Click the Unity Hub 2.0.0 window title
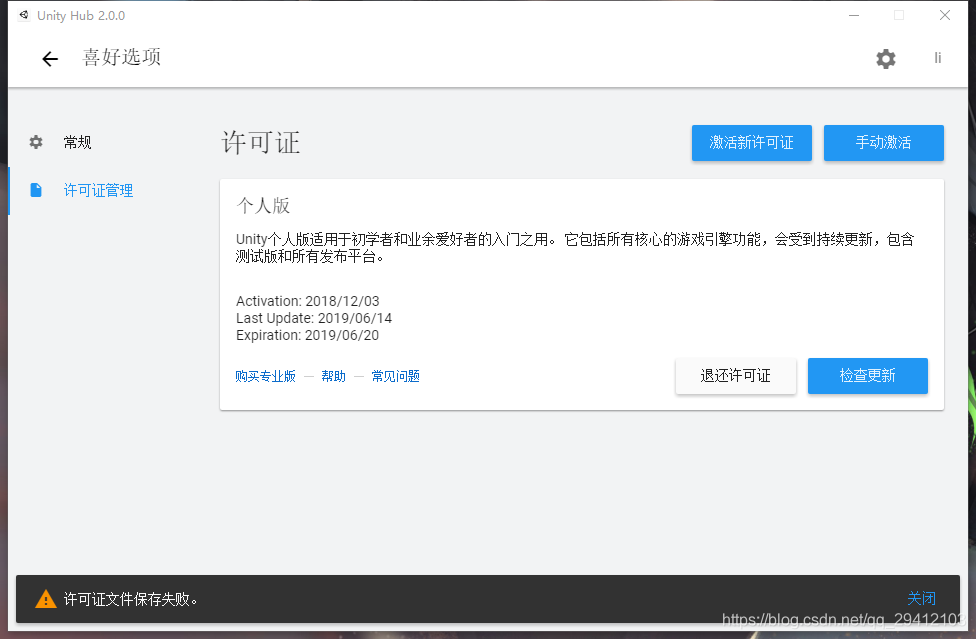Viewport: 976px width, 639px height. 81,16
